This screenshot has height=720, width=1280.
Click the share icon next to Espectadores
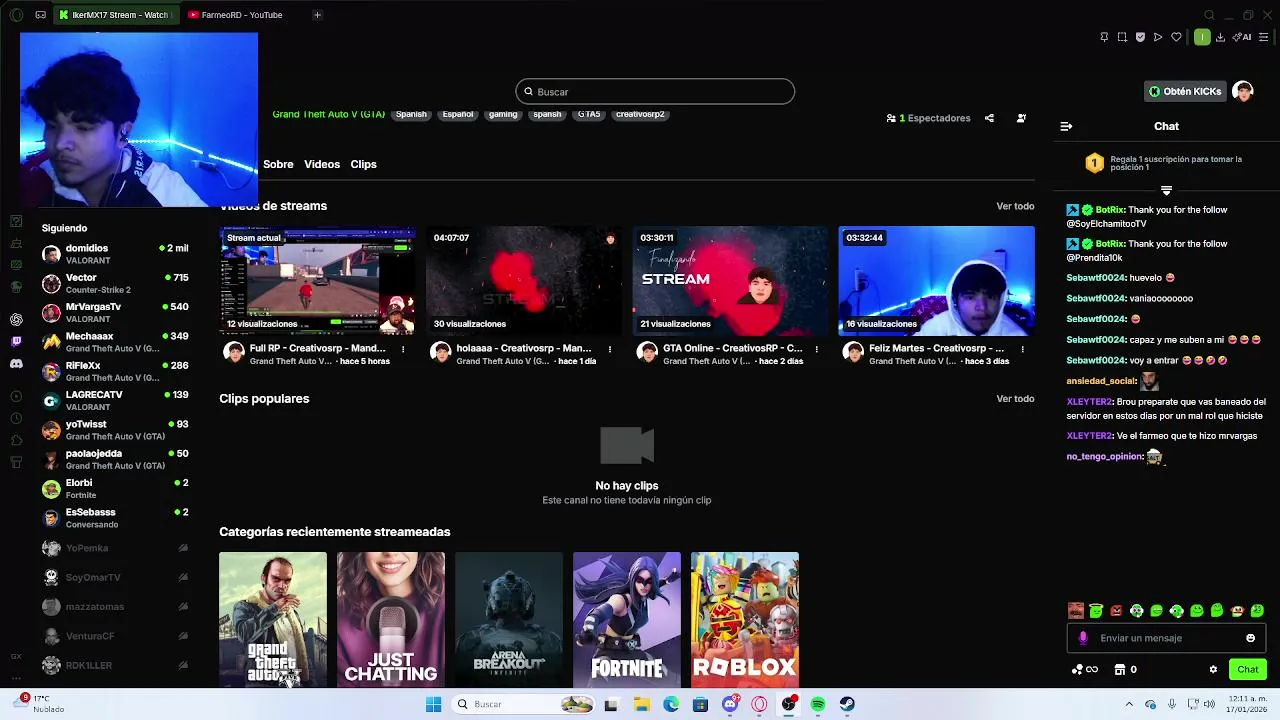[x=989, y=118]
